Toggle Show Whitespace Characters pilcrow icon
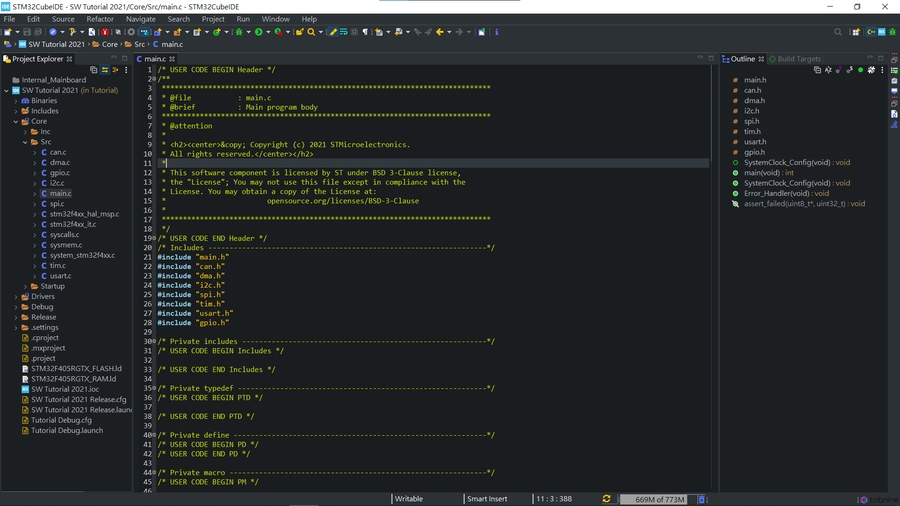This screenshot has height=506, width=900. pyautogui.click(x=365, y=32)
